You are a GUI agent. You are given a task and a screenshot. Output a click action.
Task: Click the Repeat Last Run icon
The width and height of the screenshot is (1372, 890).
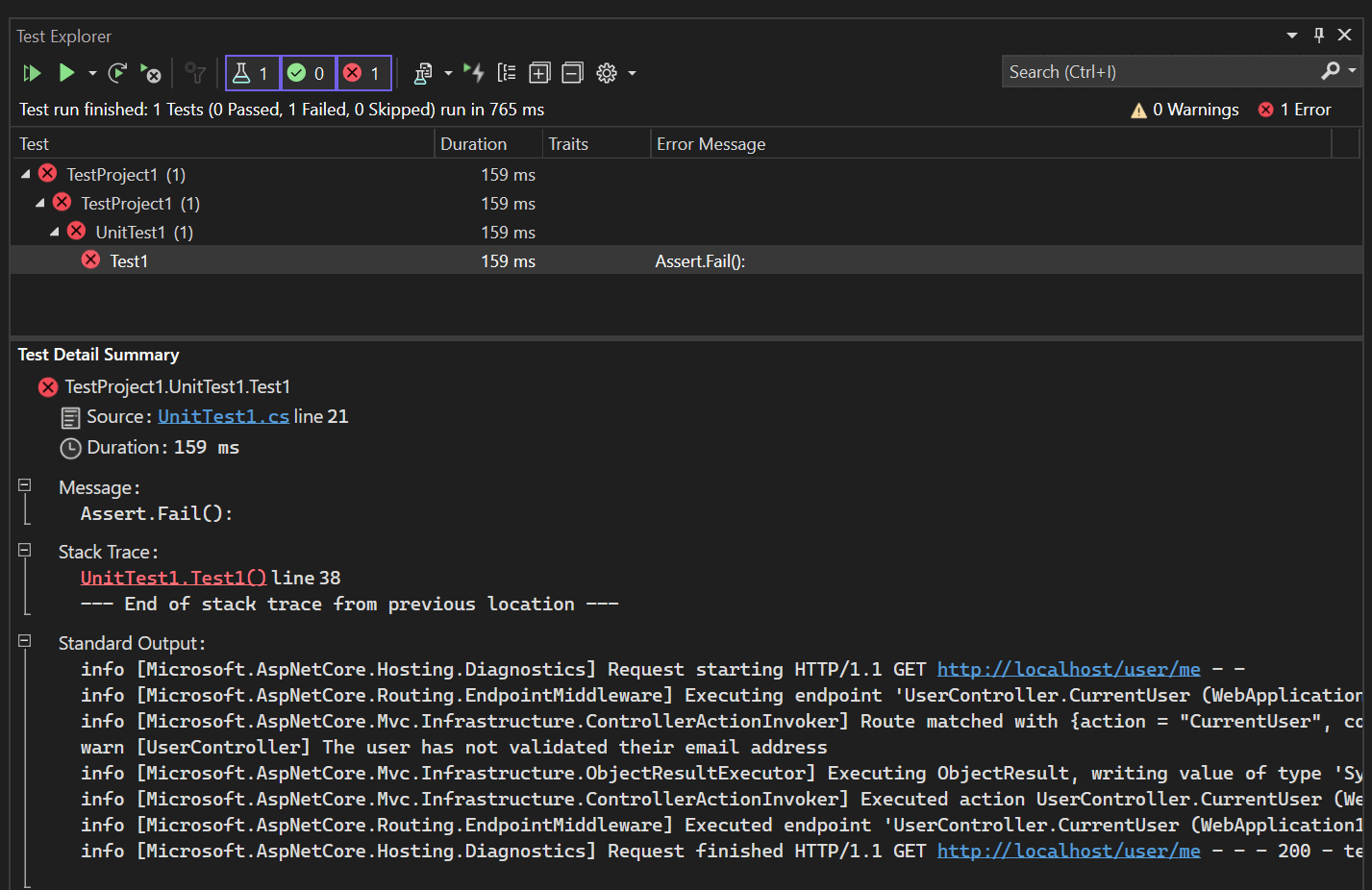[x=117, y=73]
